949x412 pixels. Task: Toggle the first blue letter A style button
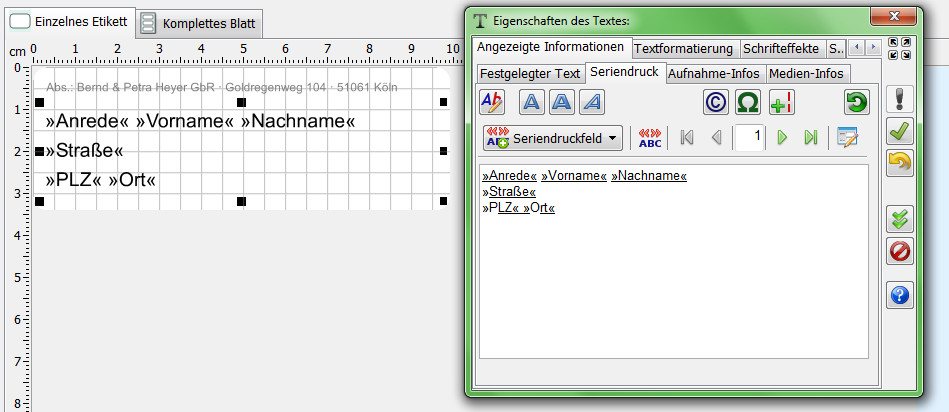pyautogui.click(x=532, y=101)
